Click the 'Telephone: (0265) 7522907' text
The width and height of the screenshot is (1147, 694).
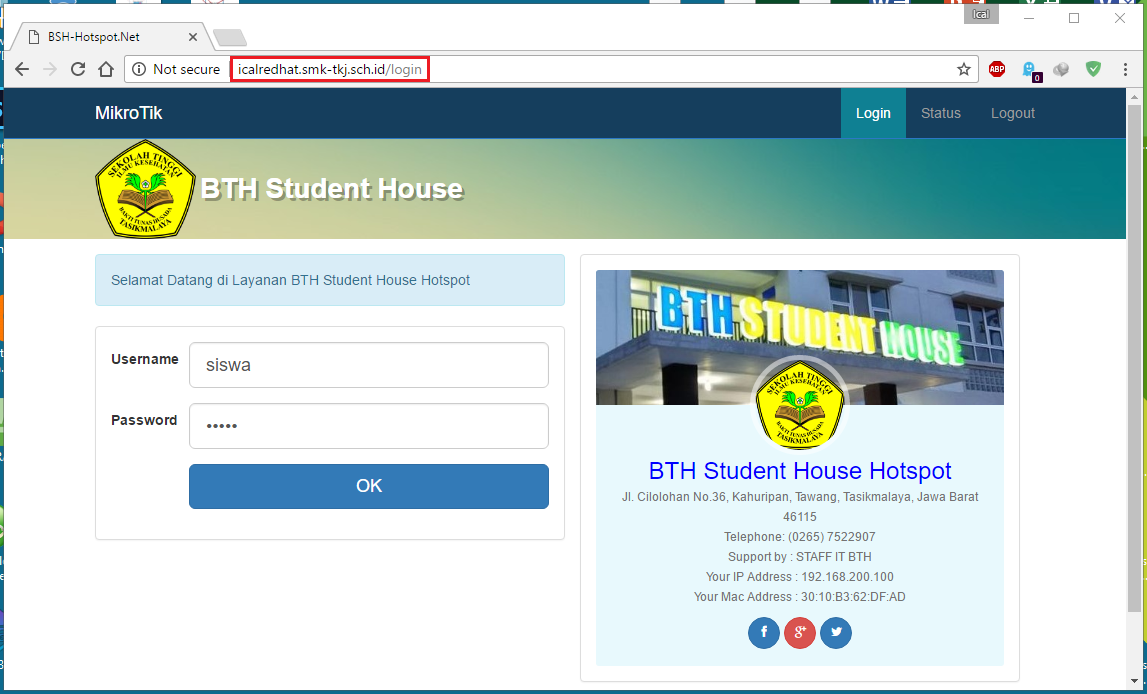(x=800, y=537)
